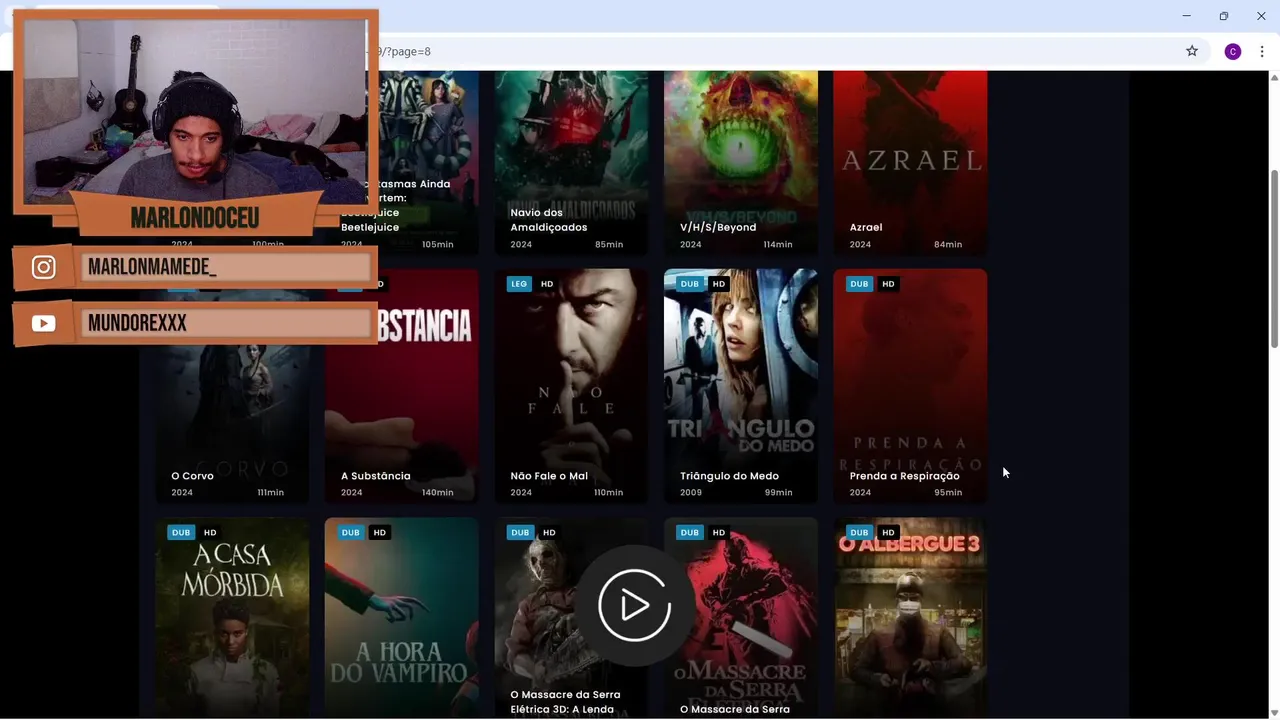This screenshot has width=1280, height=720.
Task: Click the HD badge on Não Fale o Mal
Action: [x=547, y=284]
